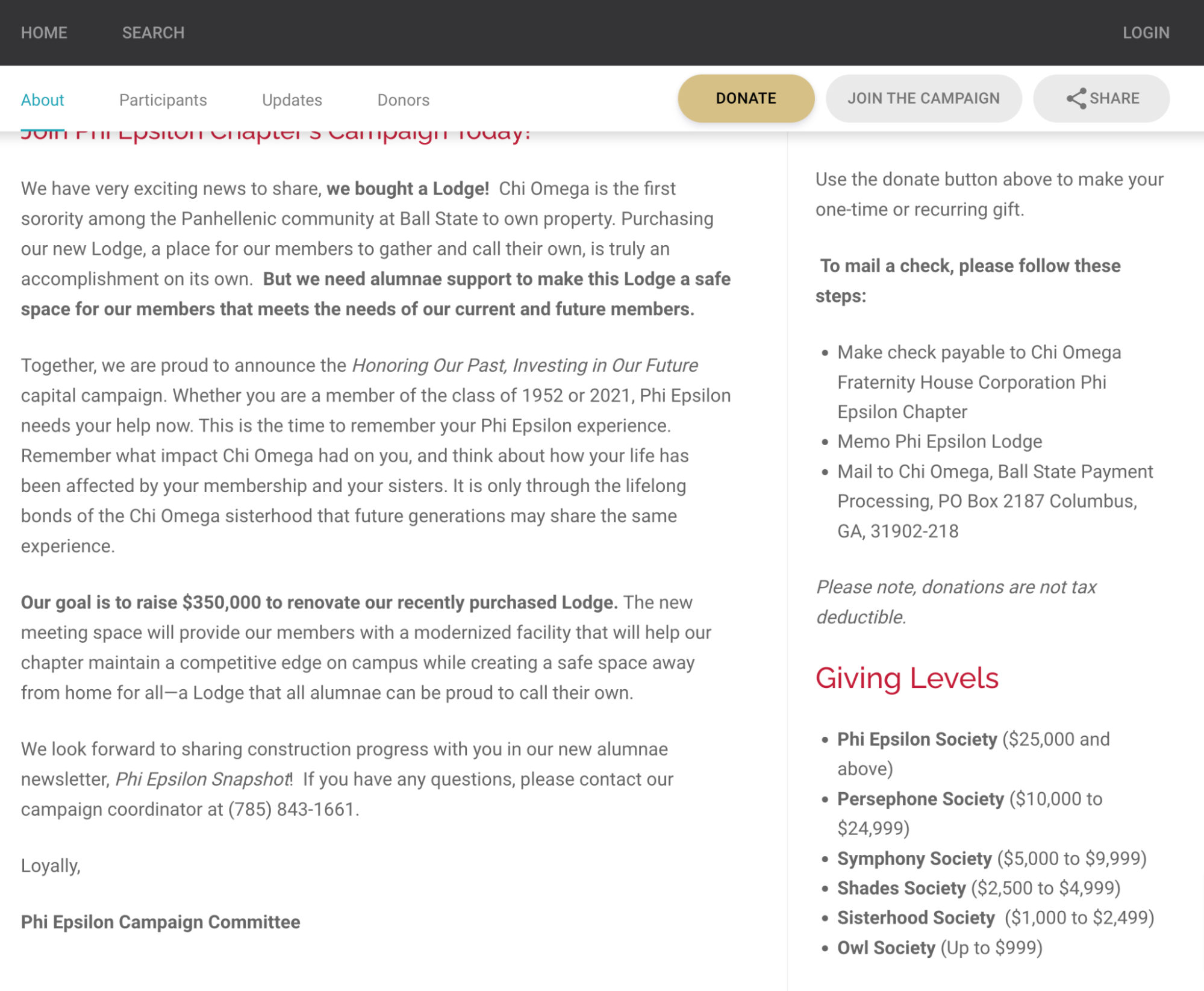Viewport: 1204px width, 991px height.
Task: Click the 'we bought a Lodge!' bold text
Action: 408,189
